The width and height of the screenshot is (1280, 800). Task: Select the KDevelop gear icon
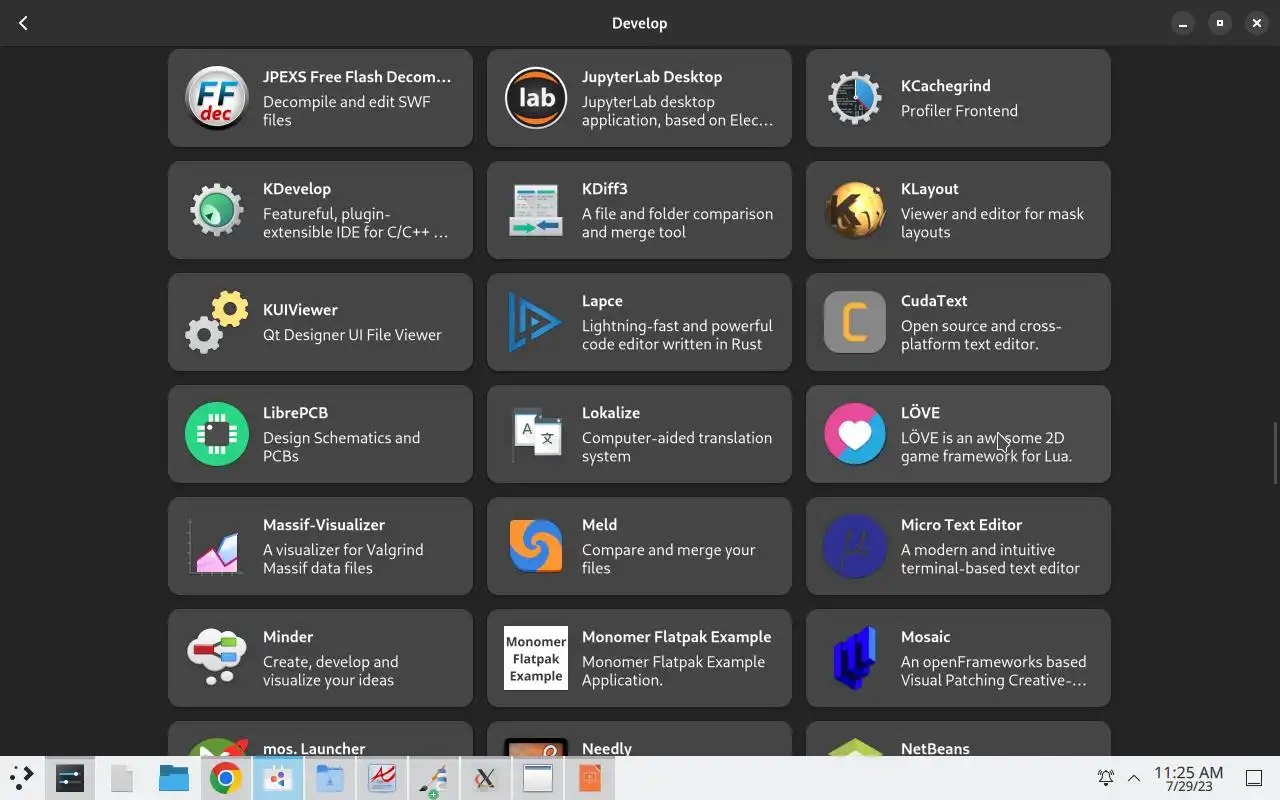coord(217,210)
